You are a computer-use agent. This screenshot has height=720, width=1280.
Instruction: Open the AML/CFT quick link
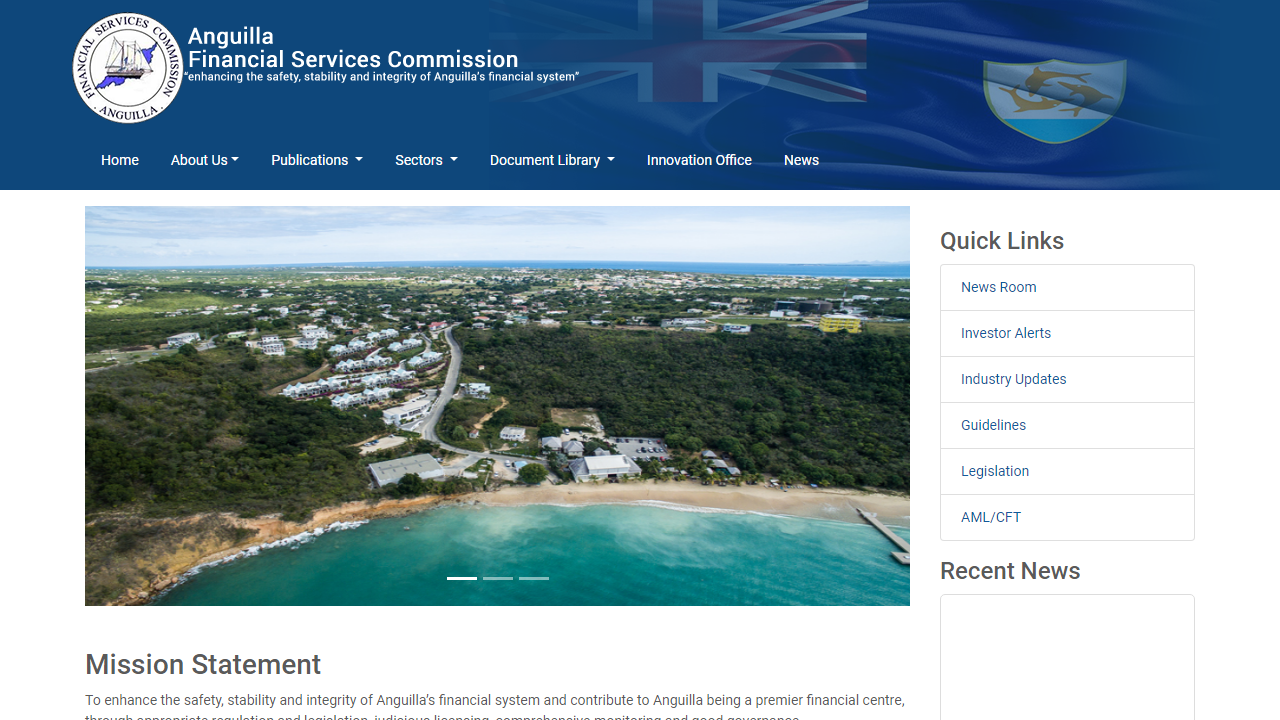pyautogui.click(x=990, y=517)
